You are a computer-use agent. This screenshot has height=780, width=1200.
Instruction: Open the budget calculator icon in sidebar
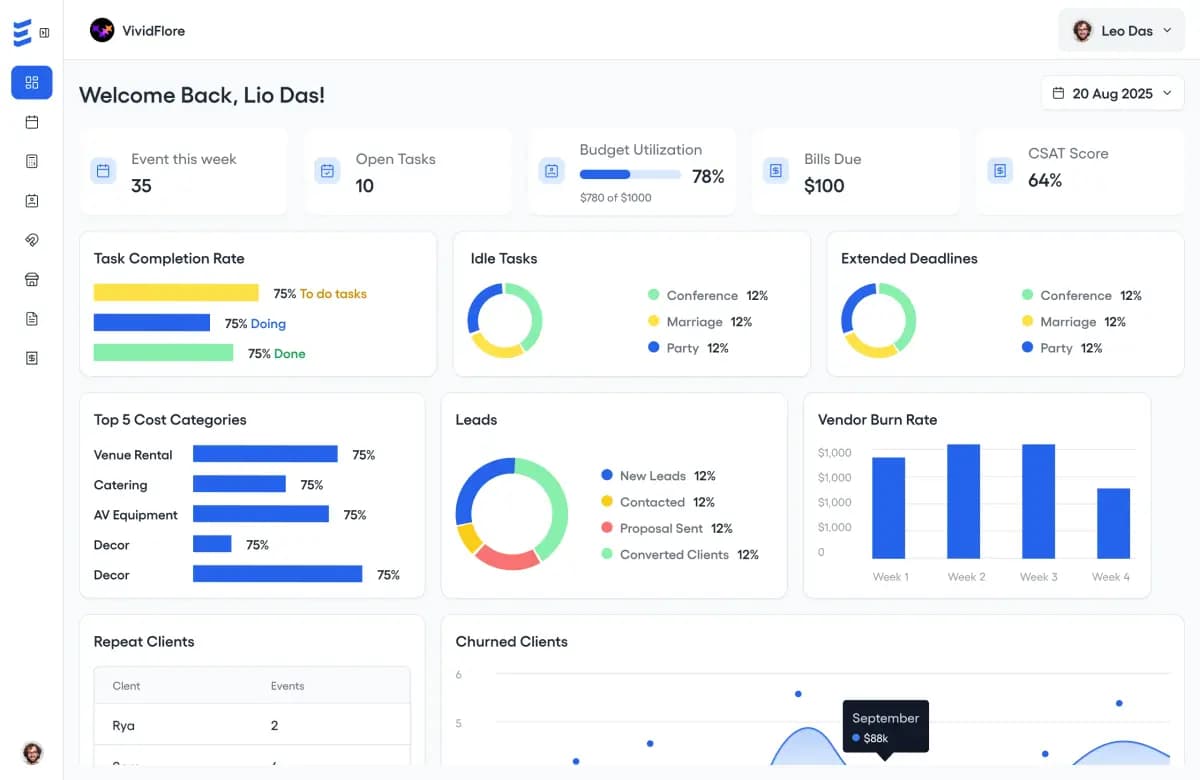click(x=31, y=160)
